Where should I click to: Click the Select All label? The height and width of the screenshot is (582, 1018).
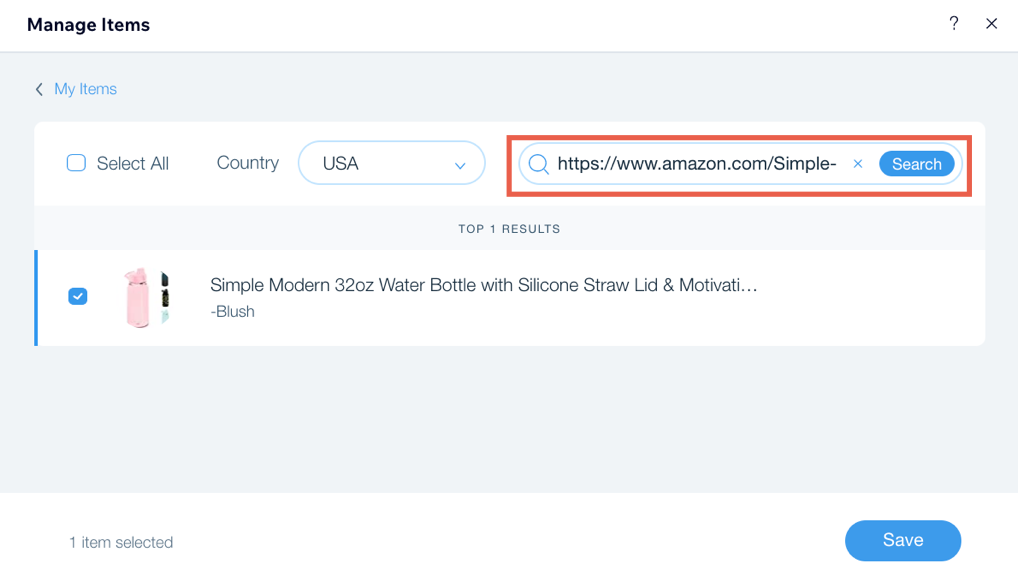132,164
